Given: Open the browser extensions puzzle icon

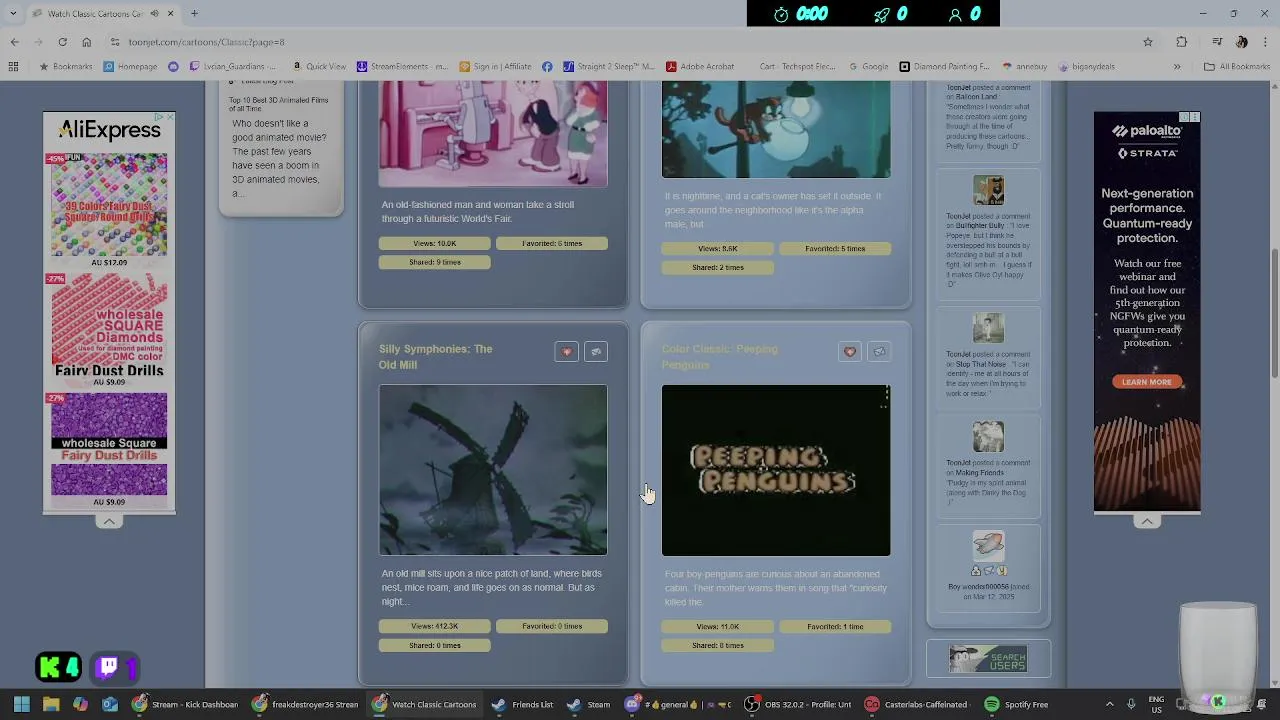Looking at the screenshot, I should 1182,42.
